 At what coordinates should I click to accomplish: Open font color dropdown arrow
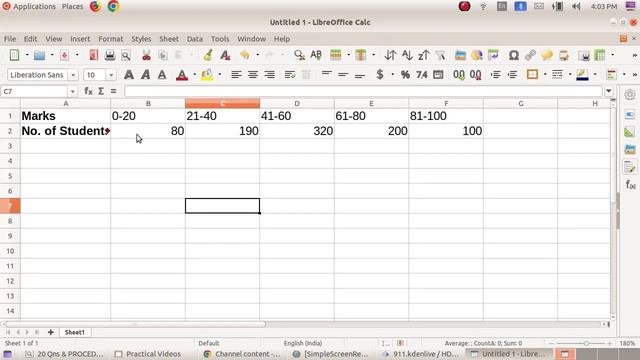click(x=194, y=75)
